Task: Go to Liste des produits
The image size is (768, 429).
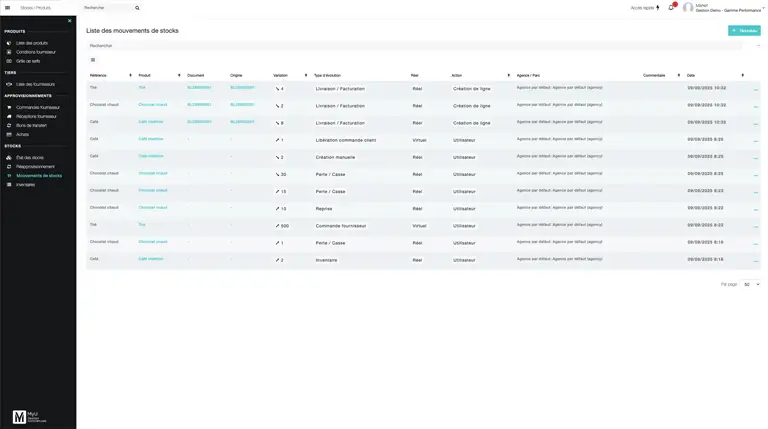Action: point(32,43)
